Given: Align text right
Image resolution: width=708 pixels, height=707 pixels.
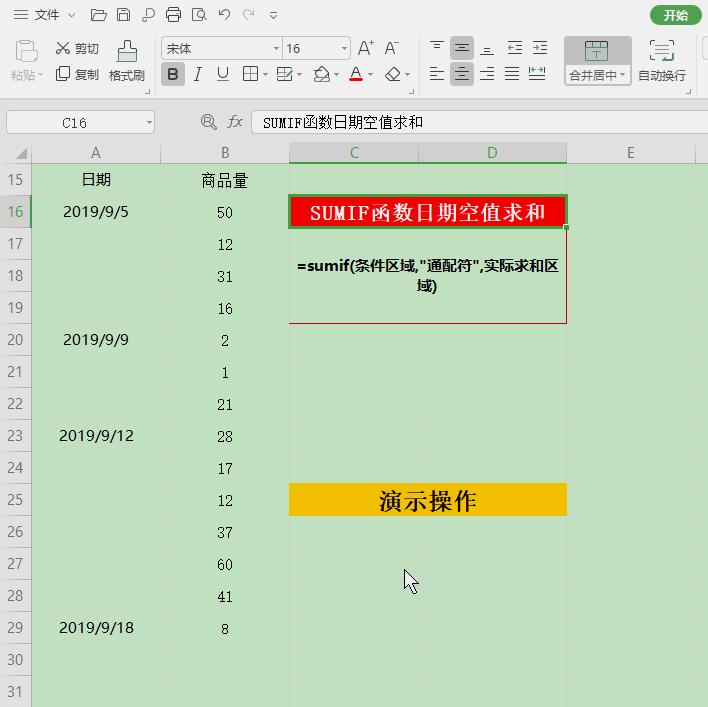Looking at the screenshot, I should (x=487, y=74).
